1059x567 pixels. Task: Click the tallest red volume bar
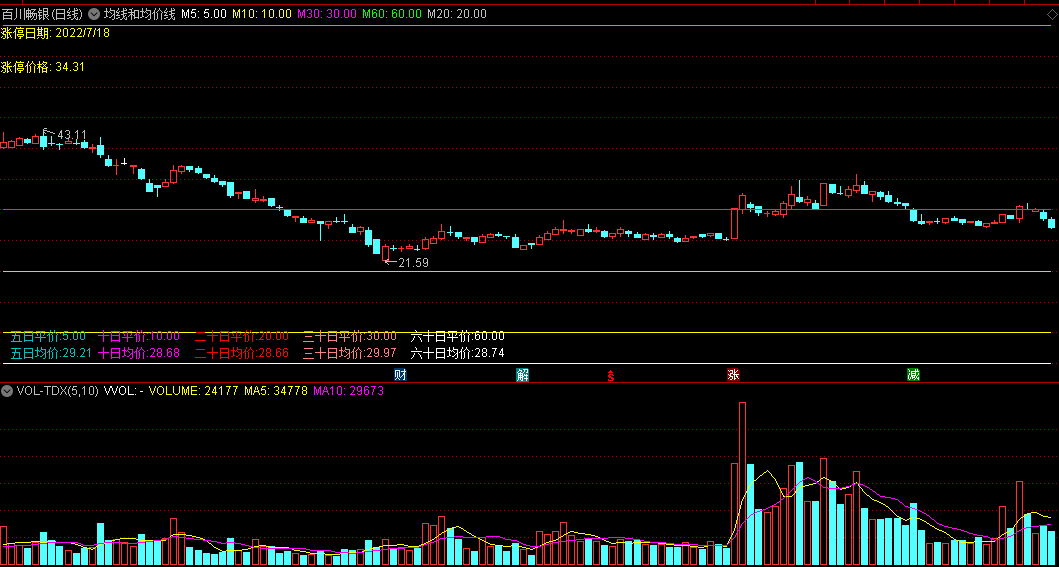click(742, 483)
